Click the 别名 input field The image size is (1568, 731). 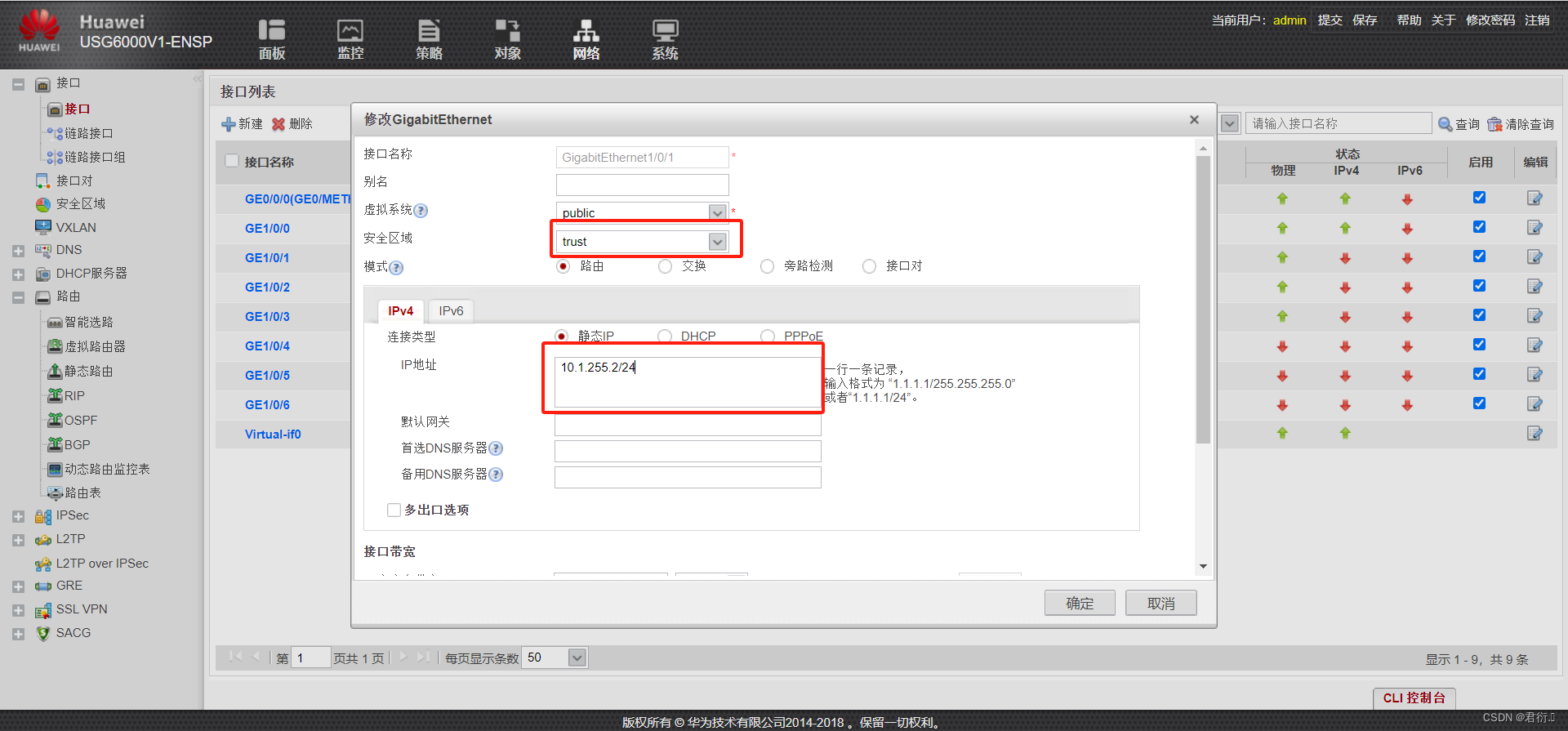tap(642, 185)
